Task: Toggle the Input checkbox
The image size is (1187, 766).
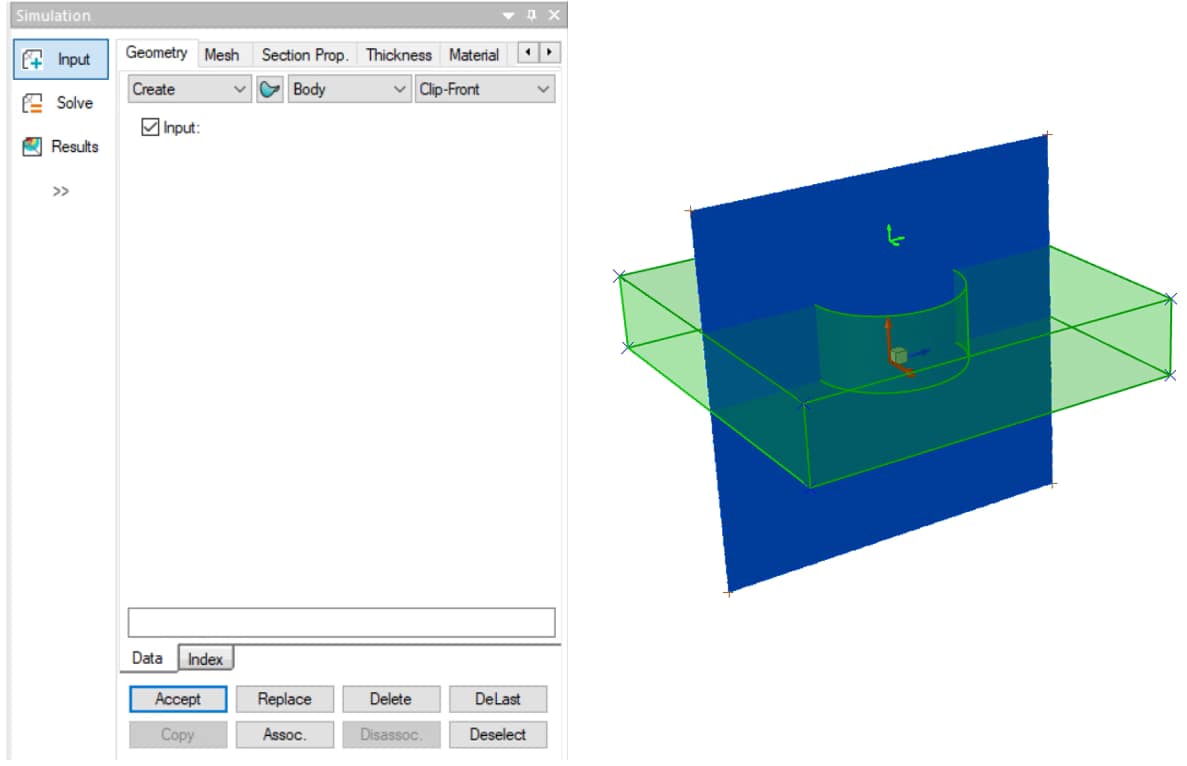Action: [151, 127]
